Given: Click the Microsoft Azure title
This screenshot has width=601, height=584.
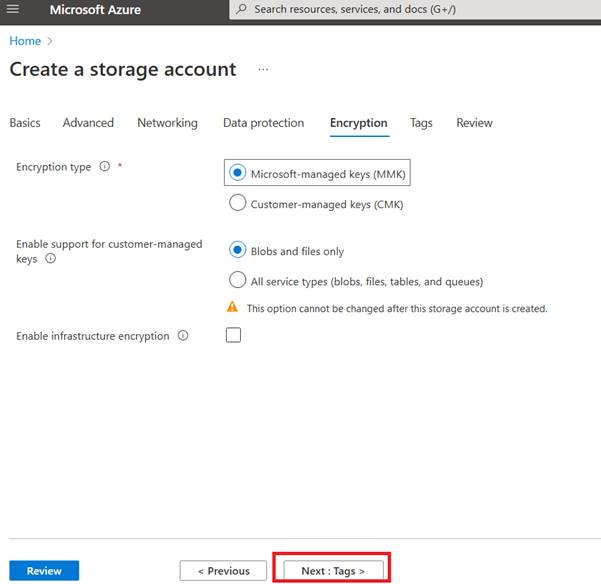Looking at the screenshot, I should pos(95,10).
